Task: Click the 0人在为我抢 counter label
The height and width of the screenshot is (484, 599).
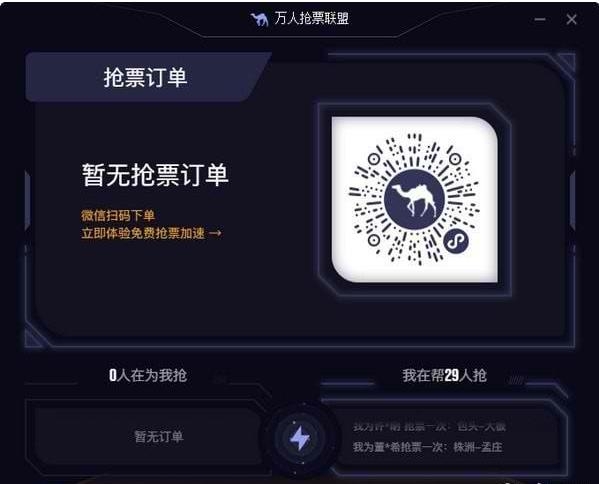Action: pos(148,375)
